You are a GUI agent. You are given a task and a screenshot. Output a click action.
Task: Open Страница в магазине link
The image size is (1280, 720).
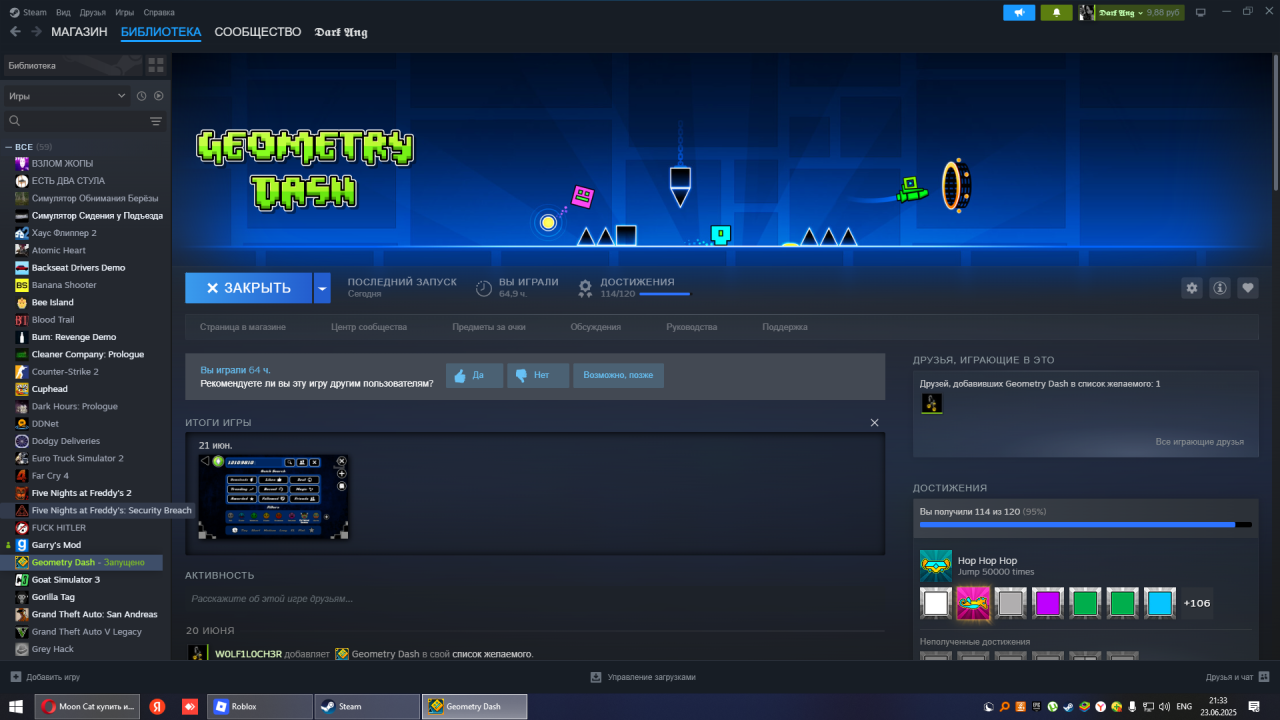tap(243, 327)
